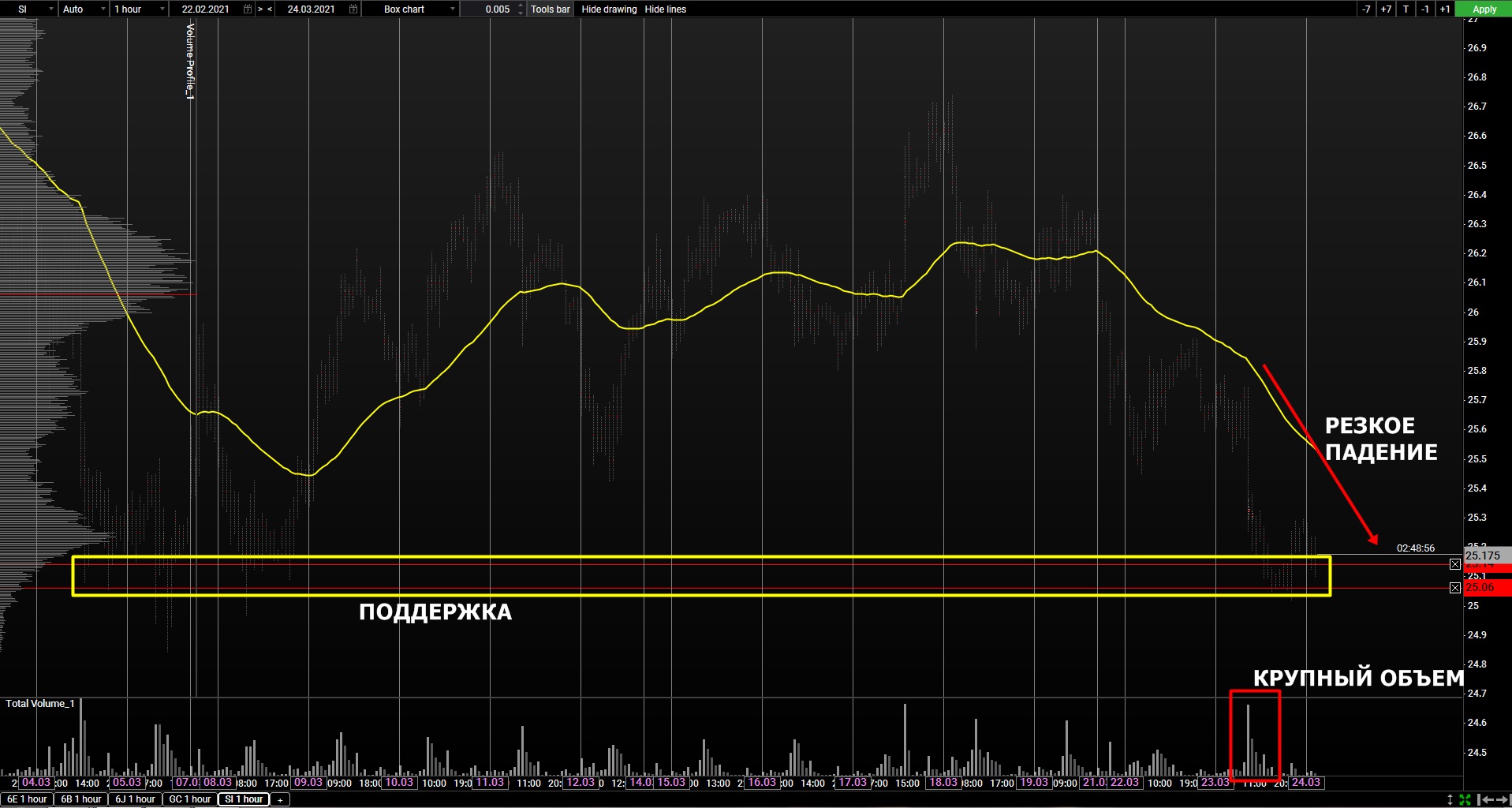The image size is (1512, 808).
Task: Click the '<' date range arrow
Action: tap(270, 9)
